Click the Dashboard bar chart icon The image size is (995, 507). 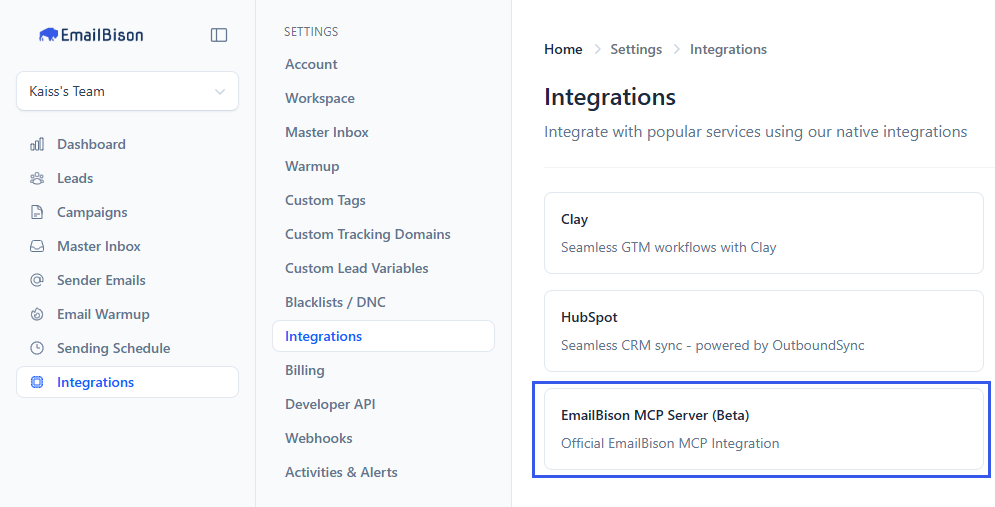point(37,144)
